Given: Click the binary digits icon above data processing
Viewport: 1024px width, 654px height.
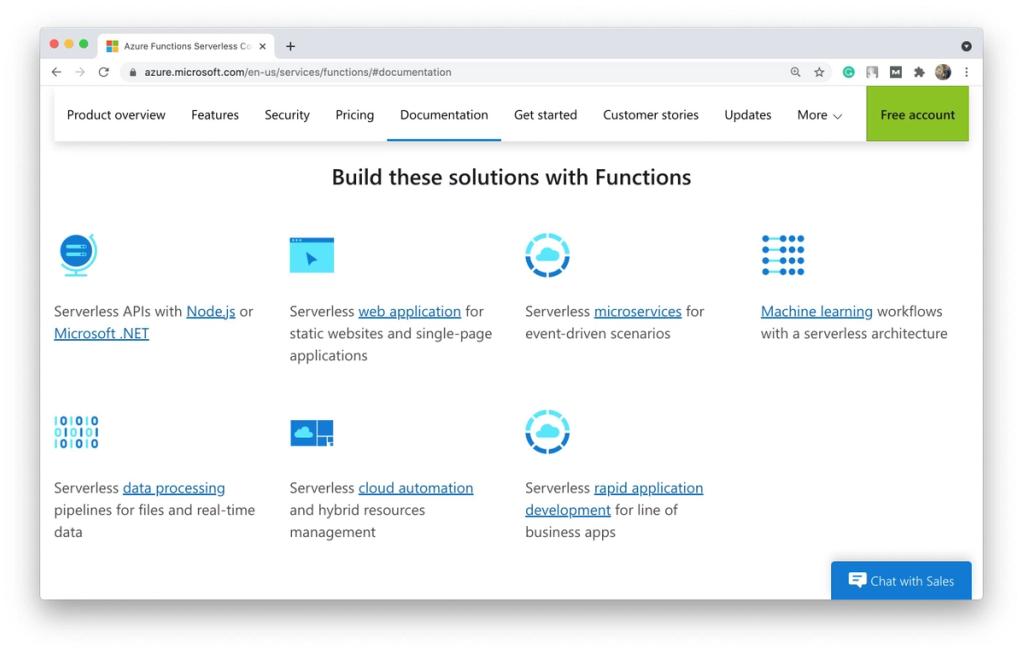Looking at the screenshot, I should click(x=76, y=432).
